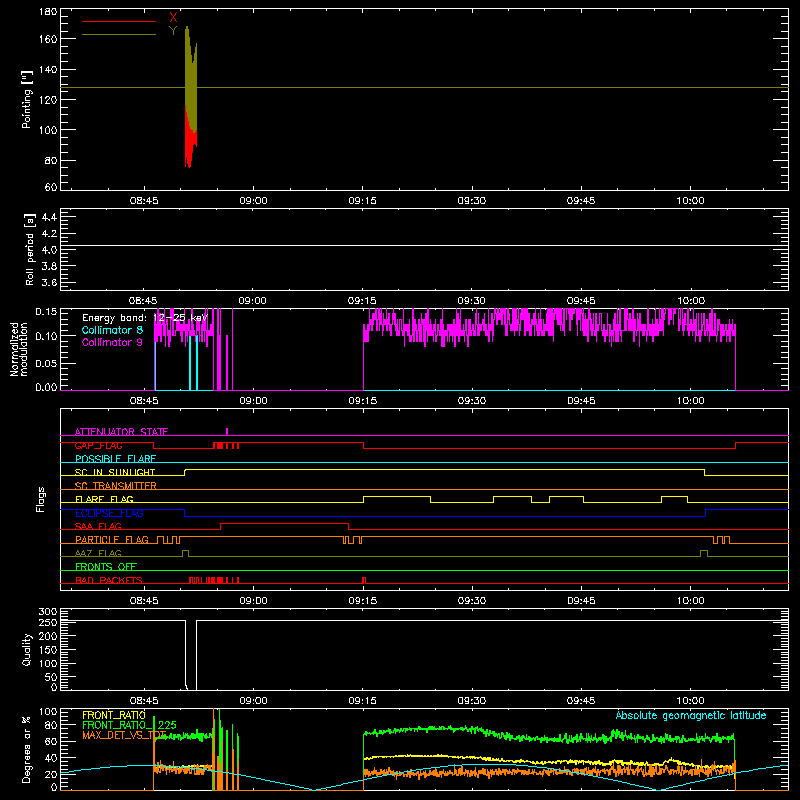800x800 pixels.
Task: Click the Flags axis title
Action: pos(40,499)
